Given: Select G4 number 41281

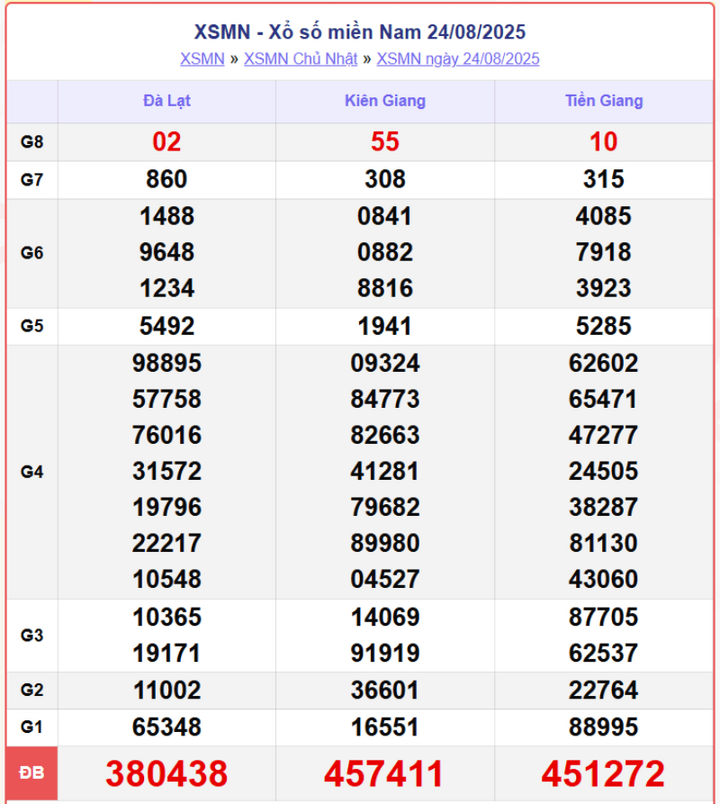Looking at the screenshot, I should tap(385, 471).
